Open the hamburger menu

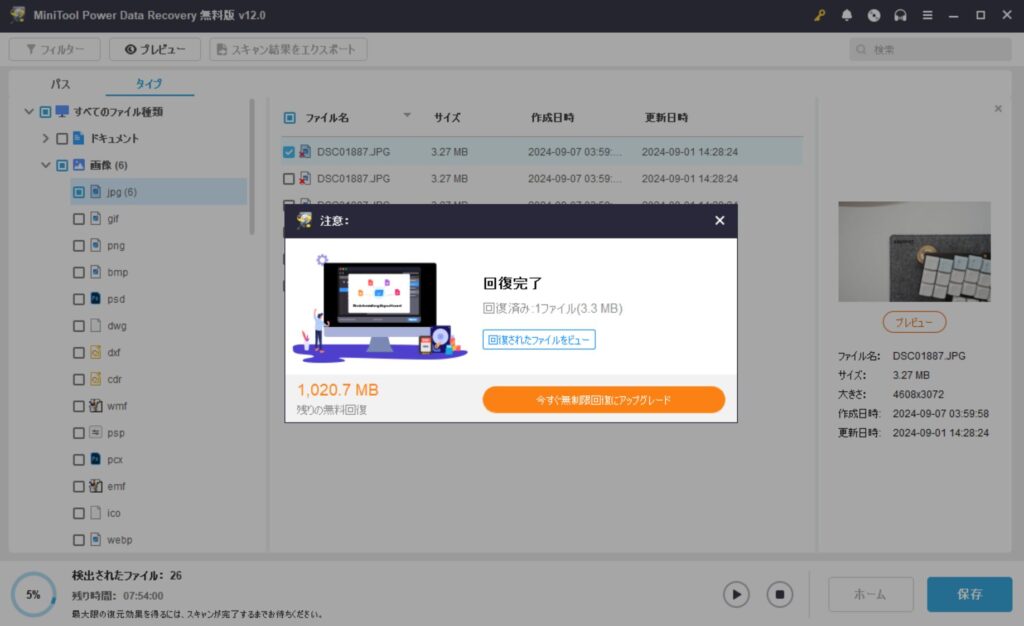[927, 15]
